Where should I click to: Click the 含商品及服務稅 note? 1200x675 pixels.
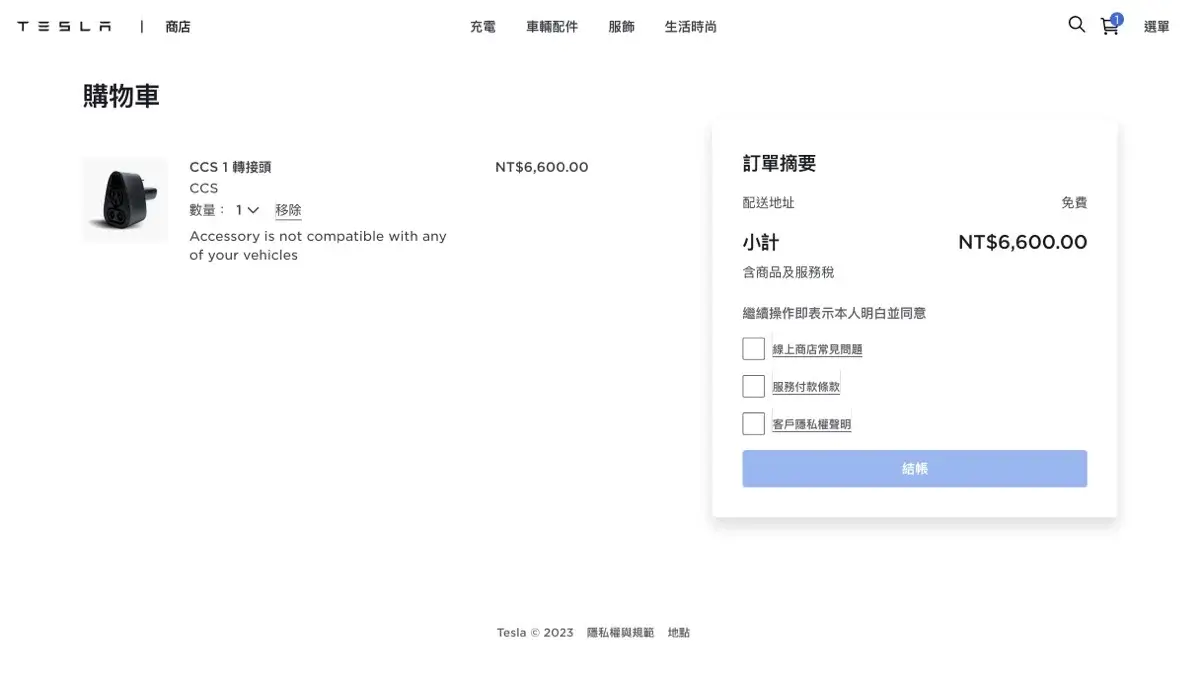click(x=788, y=272)
